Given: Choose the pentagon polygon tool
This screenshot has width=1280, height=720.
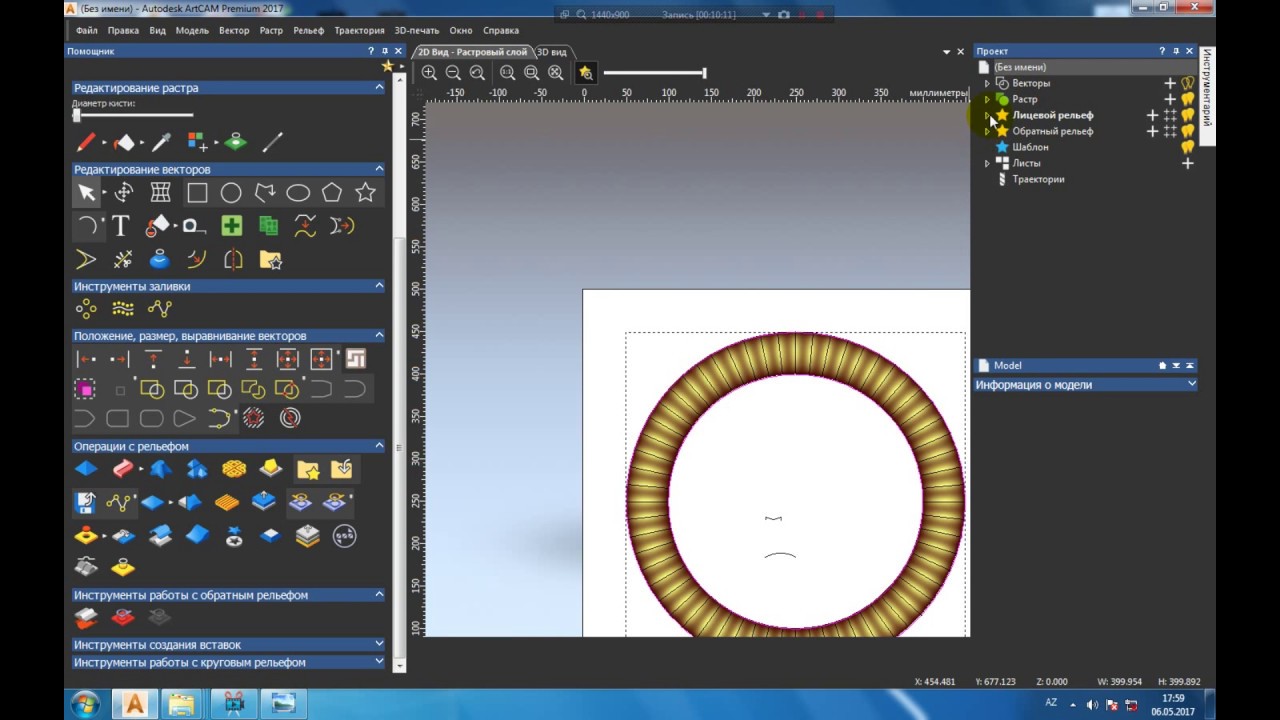Looking at the screenshot, I should click(332, 193).
